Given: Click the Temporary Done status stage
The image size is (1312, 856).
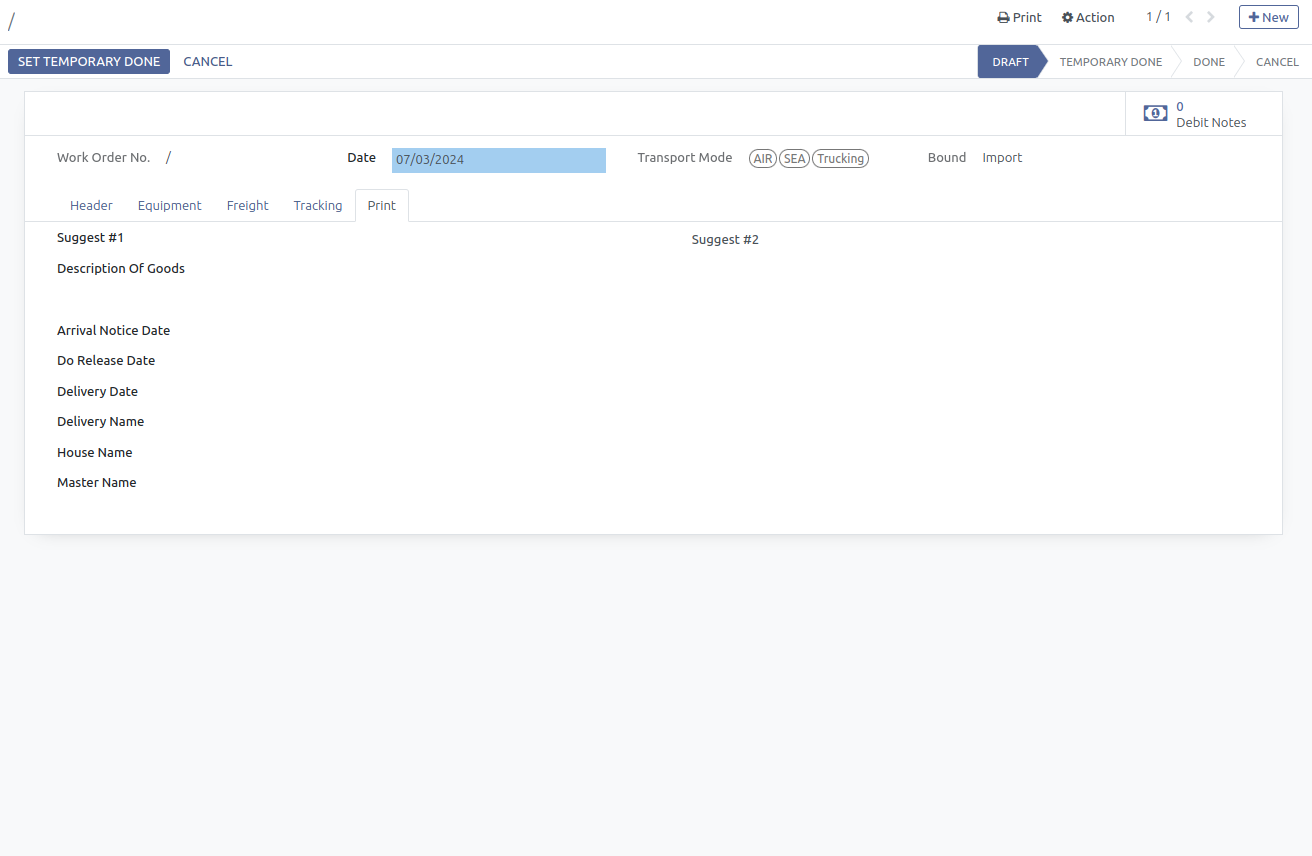Looking at the screenshot, I should (1110, 62).
